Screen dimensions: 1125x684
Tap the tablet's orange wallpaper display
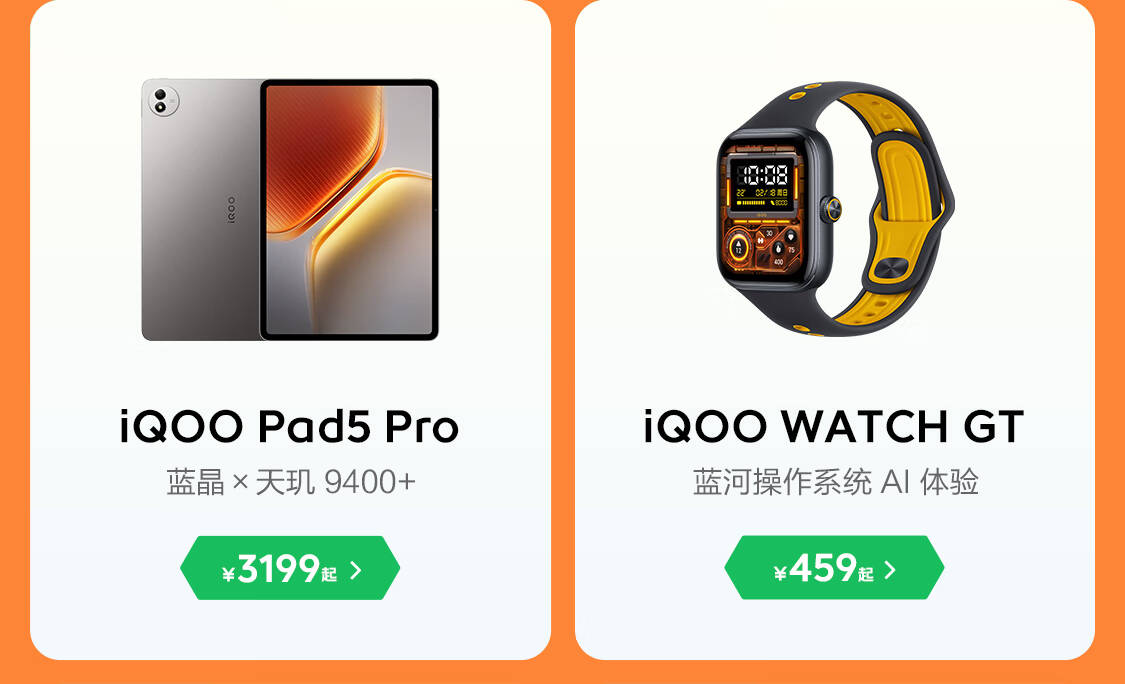pyautogui.click(x=349, y=209)
